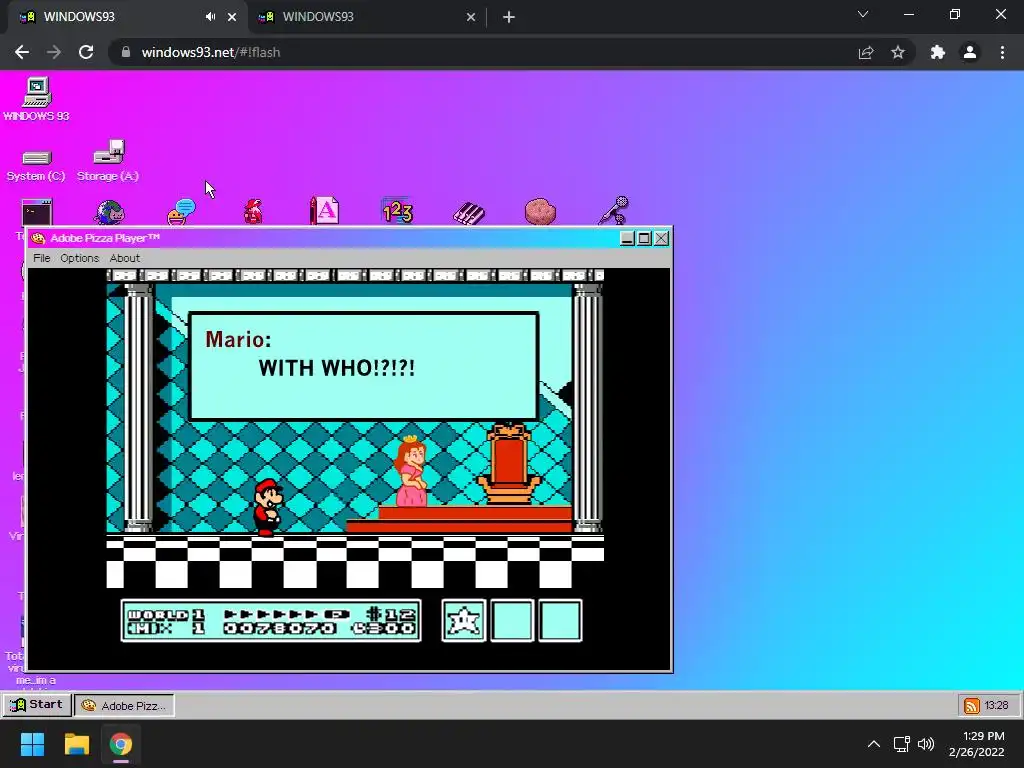Open File Explorer from the taskbar
Viewport: 1024px width, 768px height.
(x=76, y=744)
